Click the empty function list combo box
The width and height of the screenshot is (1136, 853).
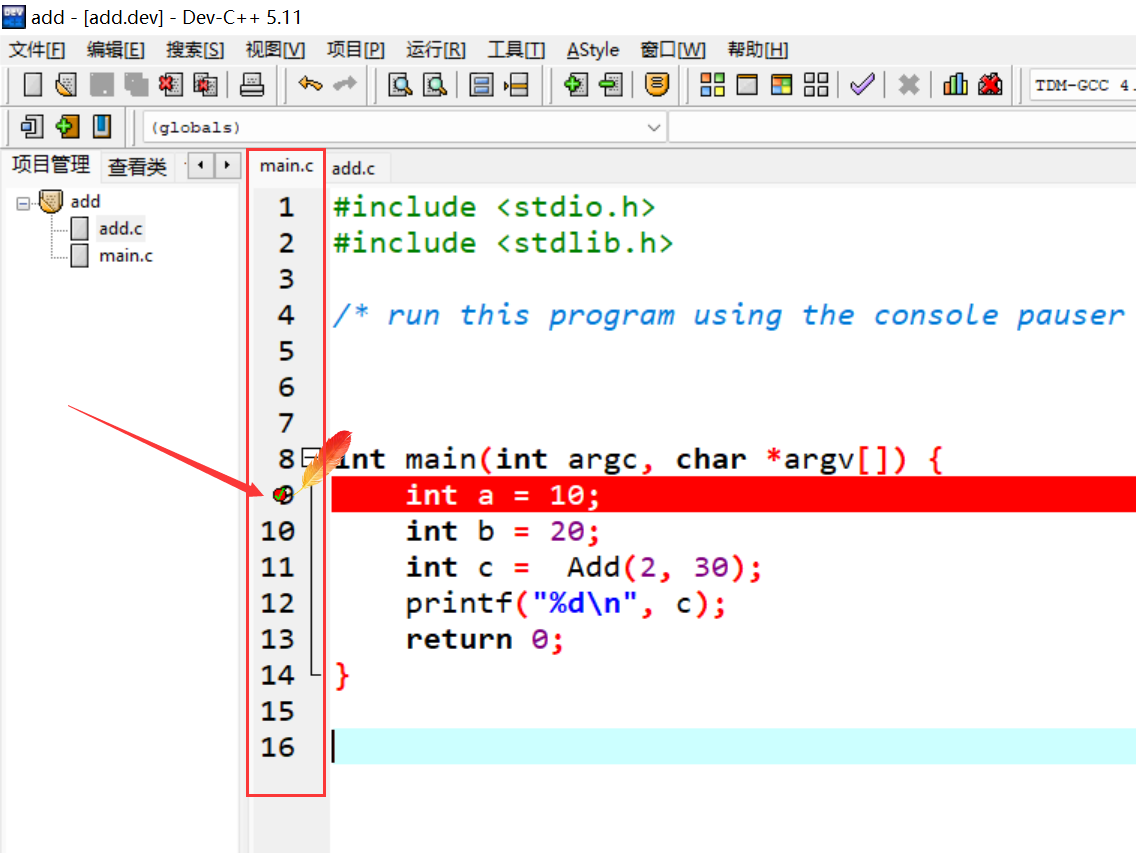902,128
